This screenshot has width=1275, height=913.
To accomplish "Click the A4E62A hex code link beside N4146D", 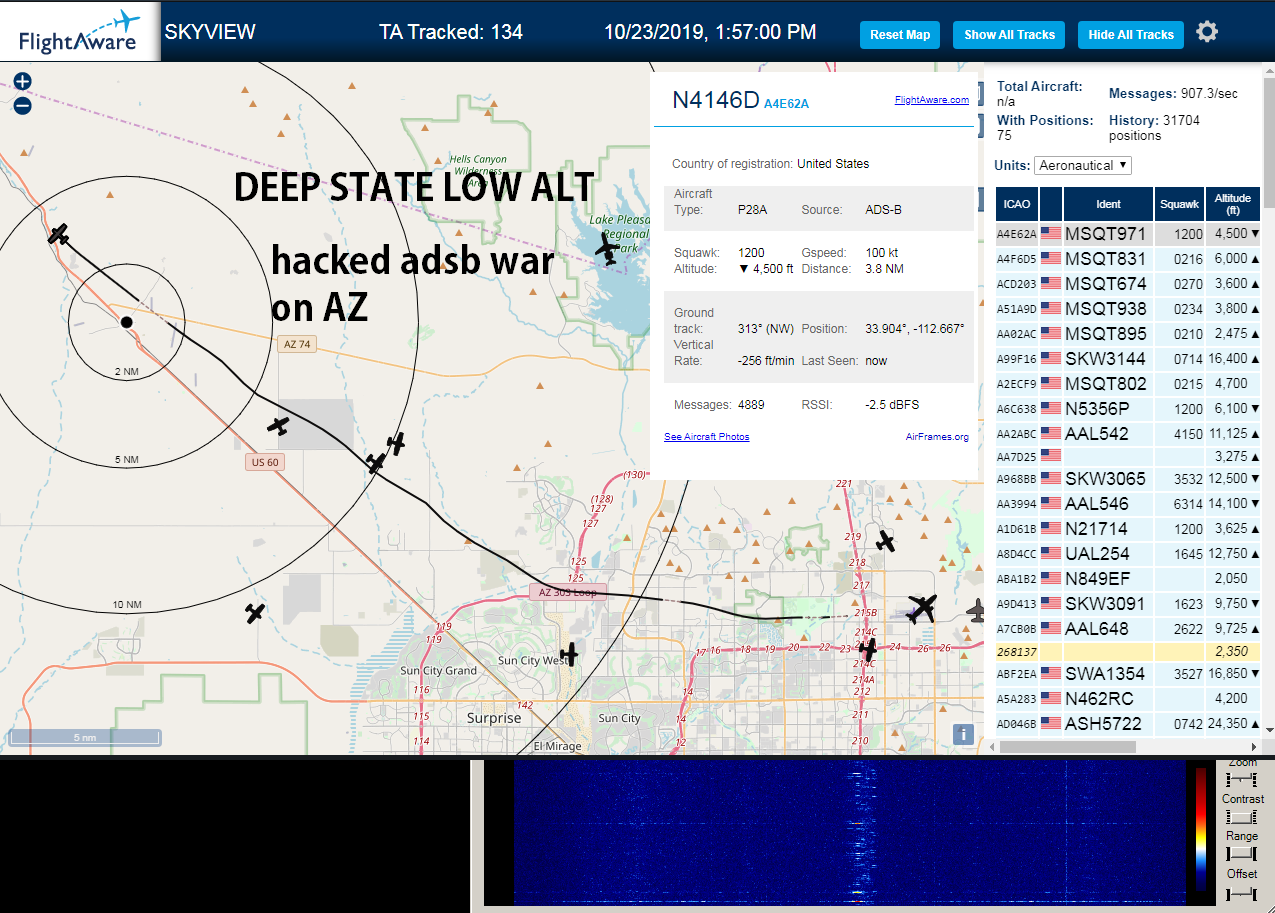I will [x=786, y=103].
